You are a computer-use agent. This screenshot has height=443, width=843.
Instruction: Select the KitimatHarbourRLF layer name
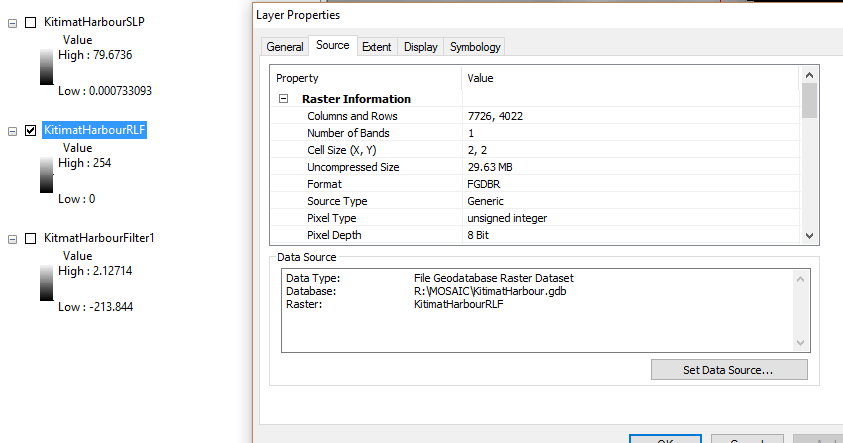click(x=95, y=130)
